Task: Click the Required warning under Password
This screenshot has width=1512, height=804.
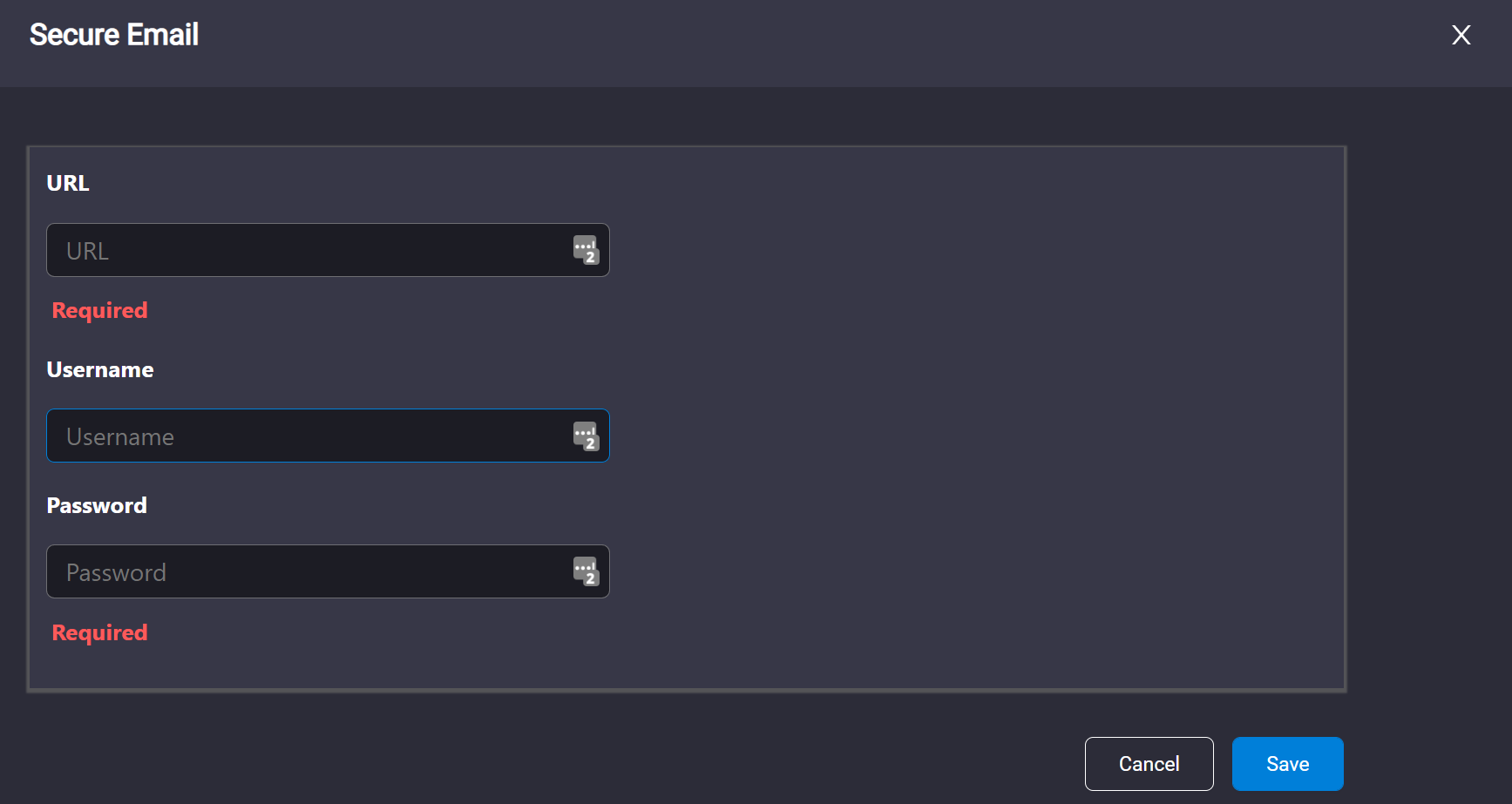Action: [100, 633]
